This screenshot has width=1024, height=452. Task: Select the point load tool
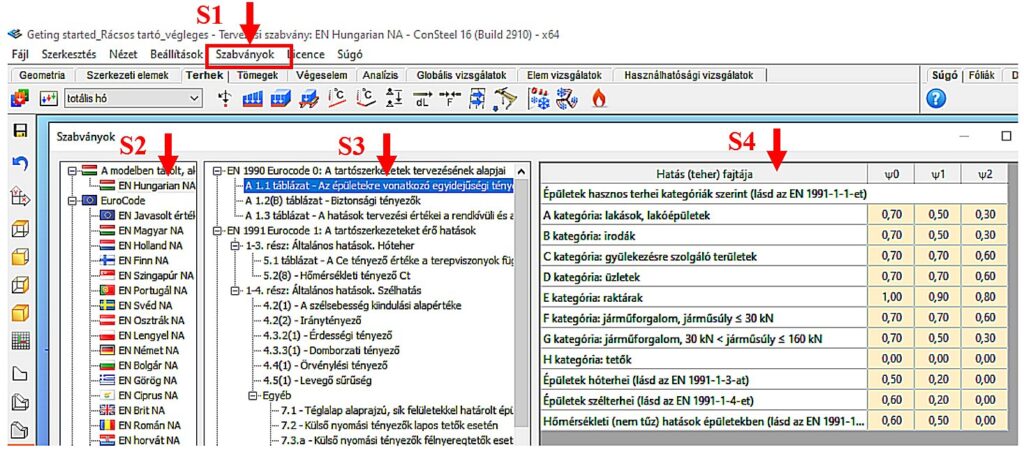click(225, 99)
